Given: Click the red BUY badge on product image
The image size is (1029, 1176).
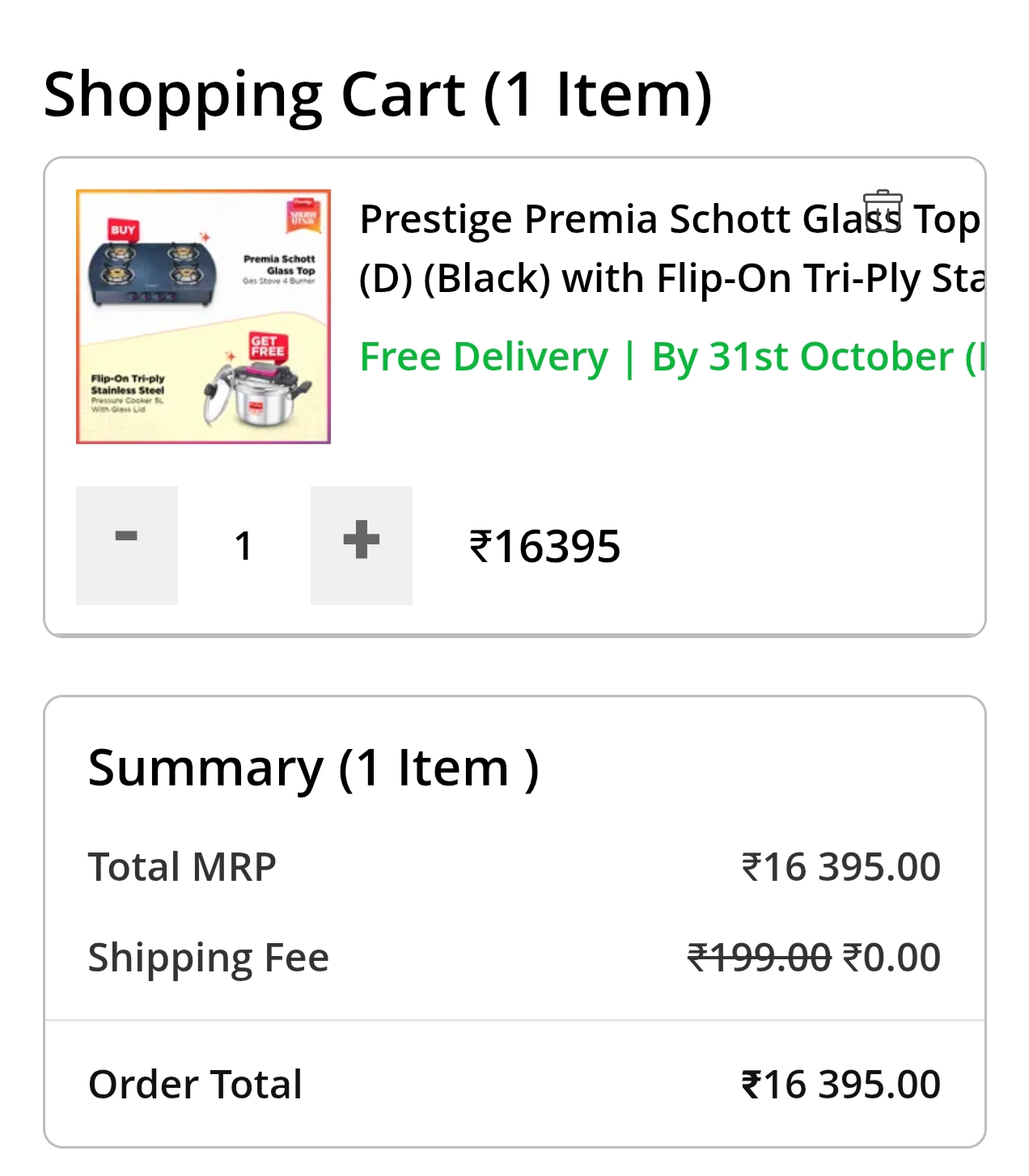Looking at the screenshot, I should pos(123,230).
